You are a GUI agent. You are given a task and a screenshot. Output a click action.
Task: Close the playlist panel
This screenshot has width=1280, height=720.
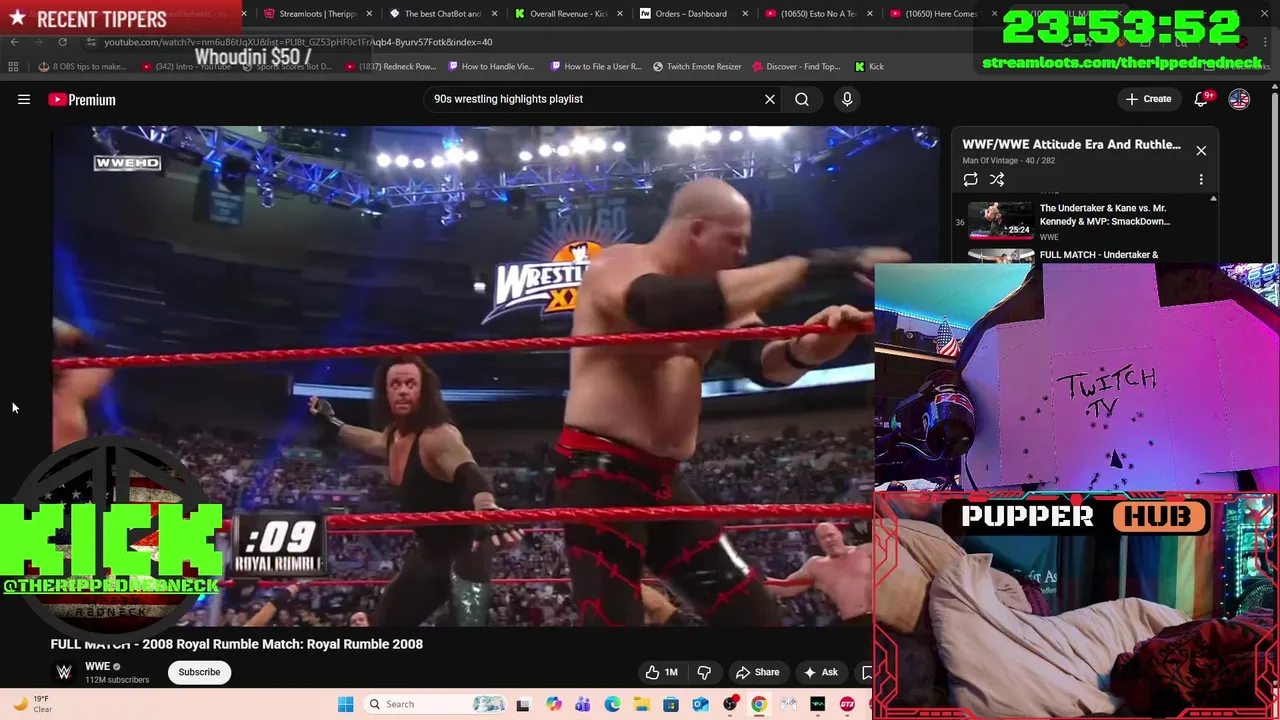pyautogui.click(x=1201, y=150)
